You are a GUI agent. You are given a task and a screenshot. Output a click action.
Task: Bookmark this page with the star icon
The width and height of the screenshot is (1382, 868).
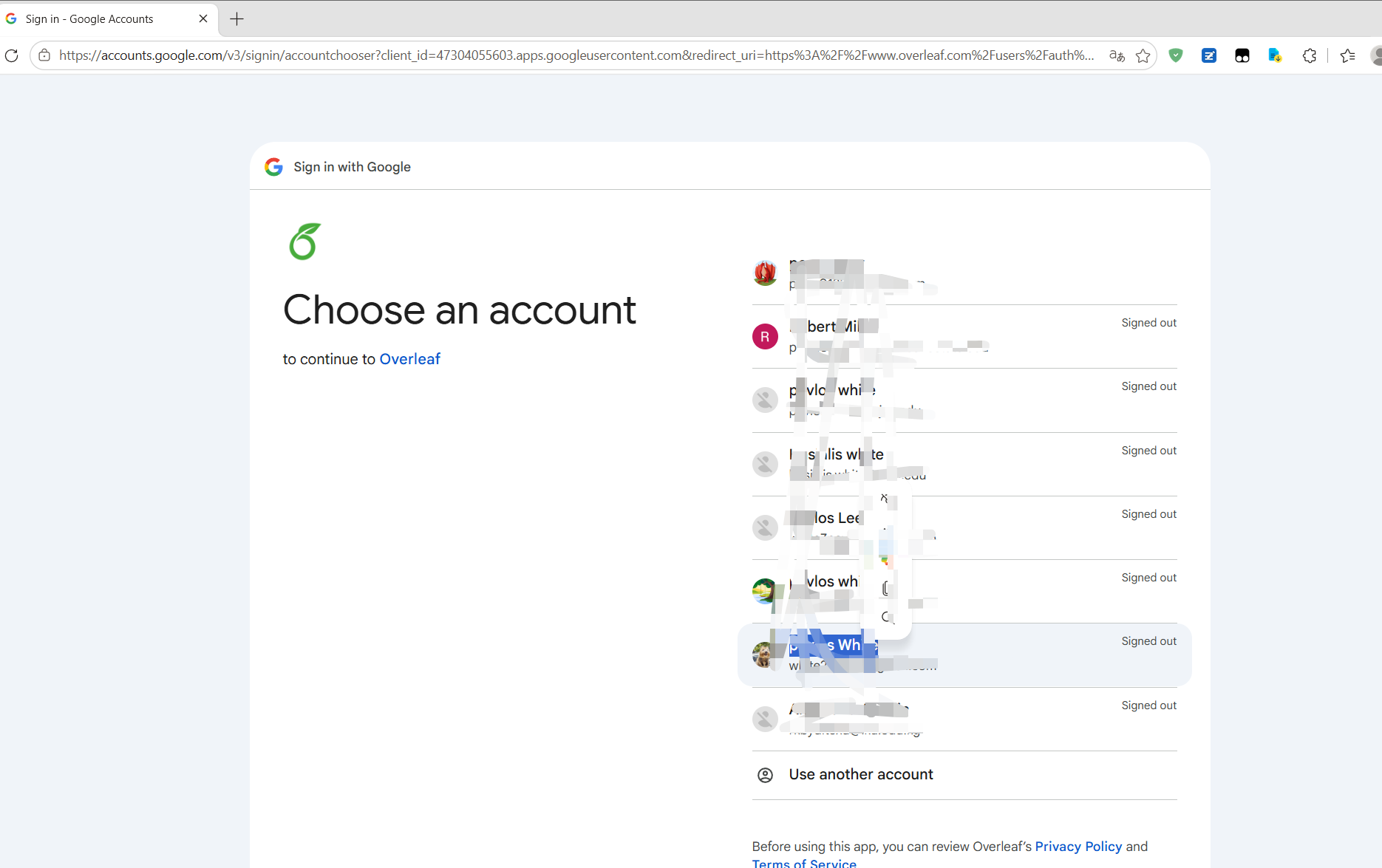[1143, 55]
